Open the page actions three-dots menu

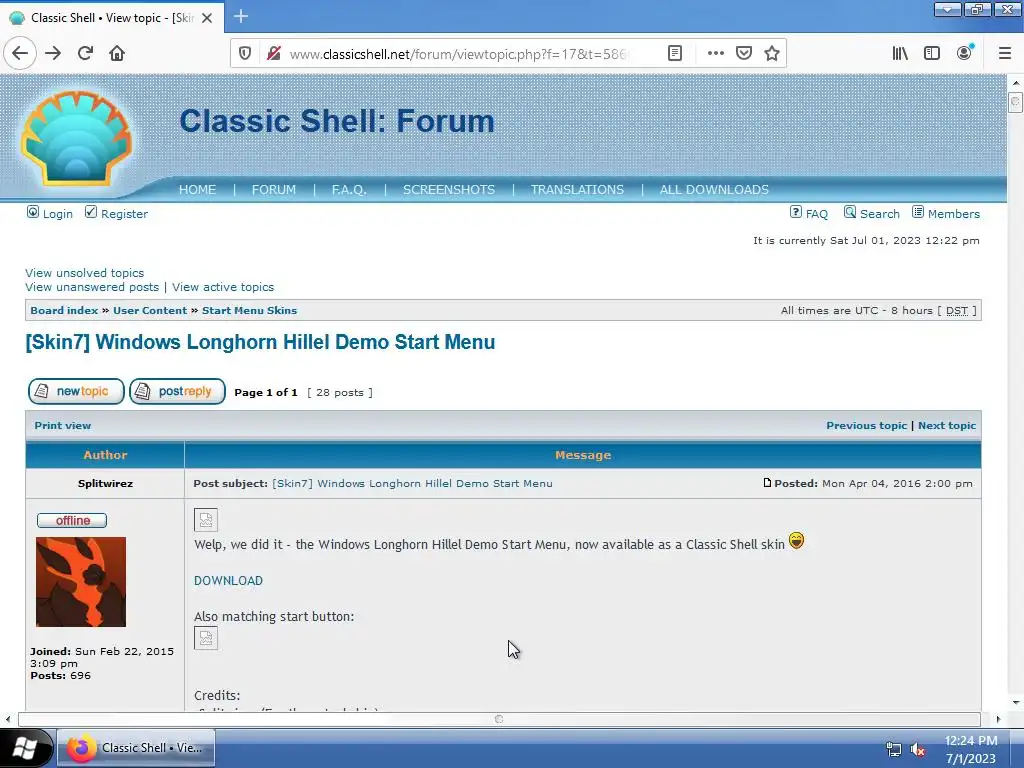pos(716,53)
